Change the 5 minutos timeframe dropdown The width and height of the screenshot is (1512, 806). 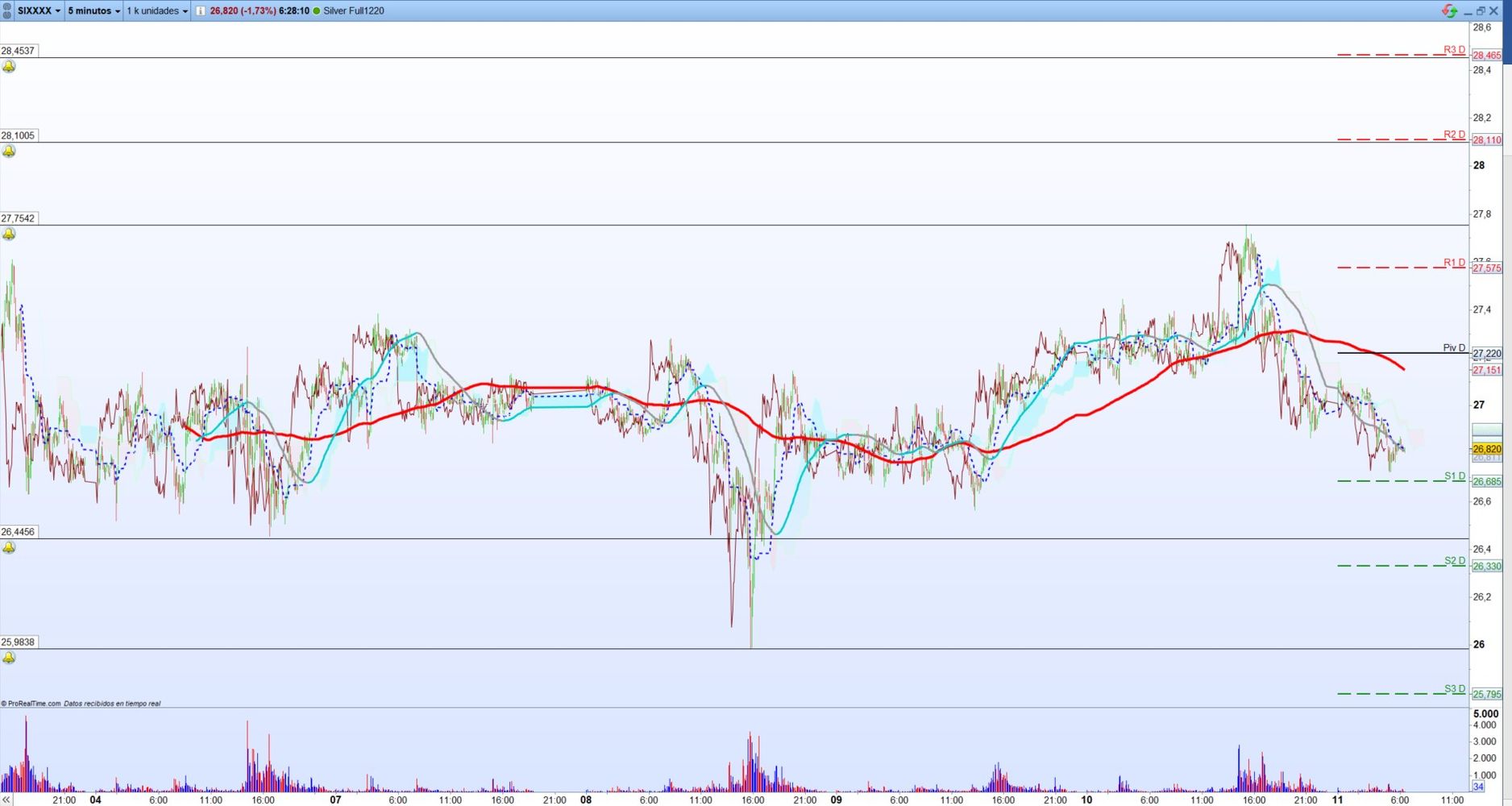click(x=93, y=10)
